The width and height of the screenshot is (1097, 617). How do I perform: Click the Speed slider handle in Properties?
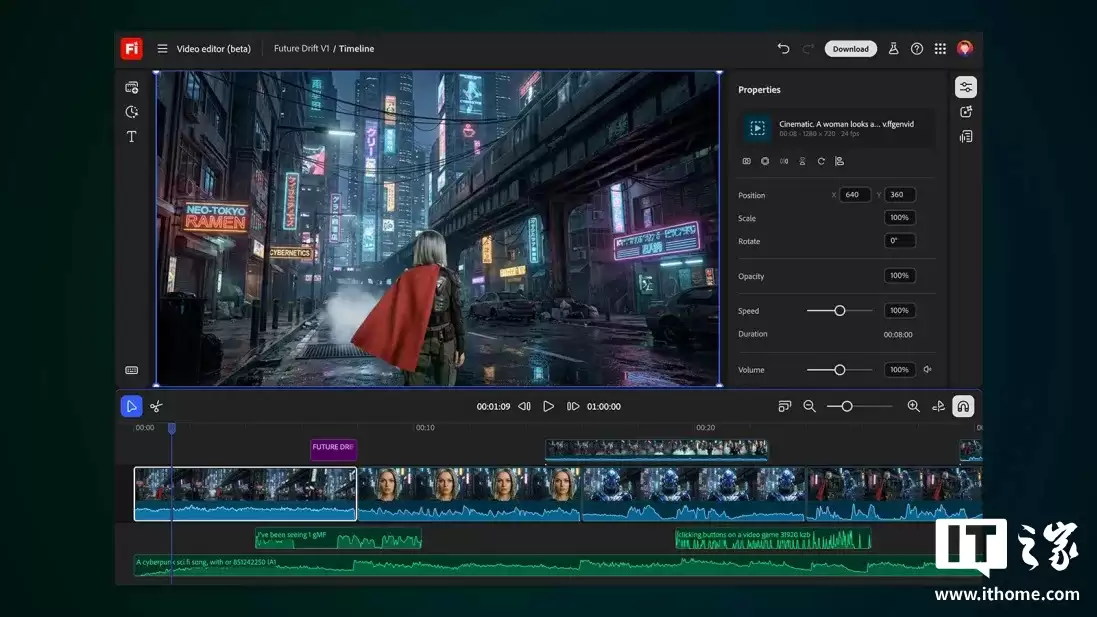838,310
